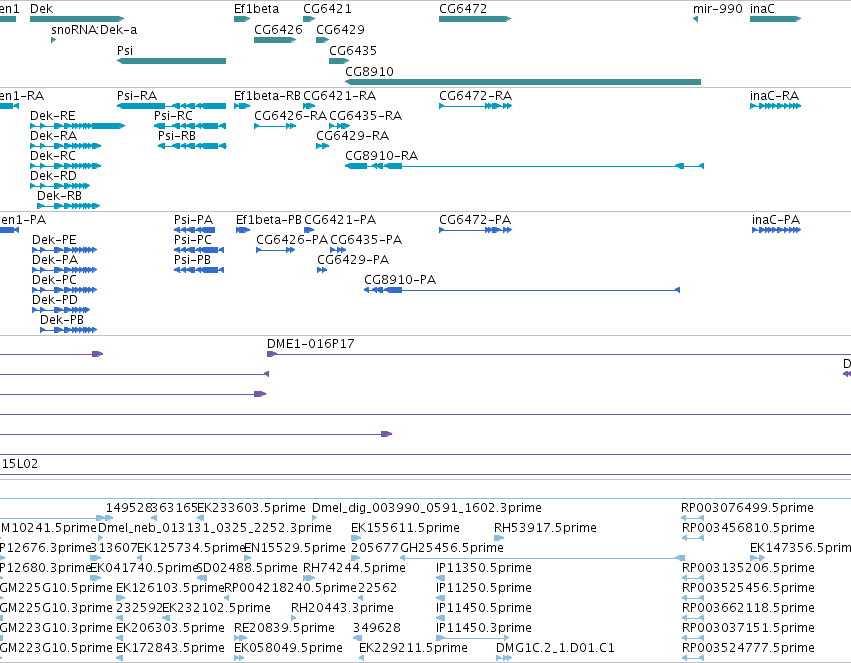Click the Dek-RB transcript
This screenshot has width=851, height=663.
click(x=68, y=206)
